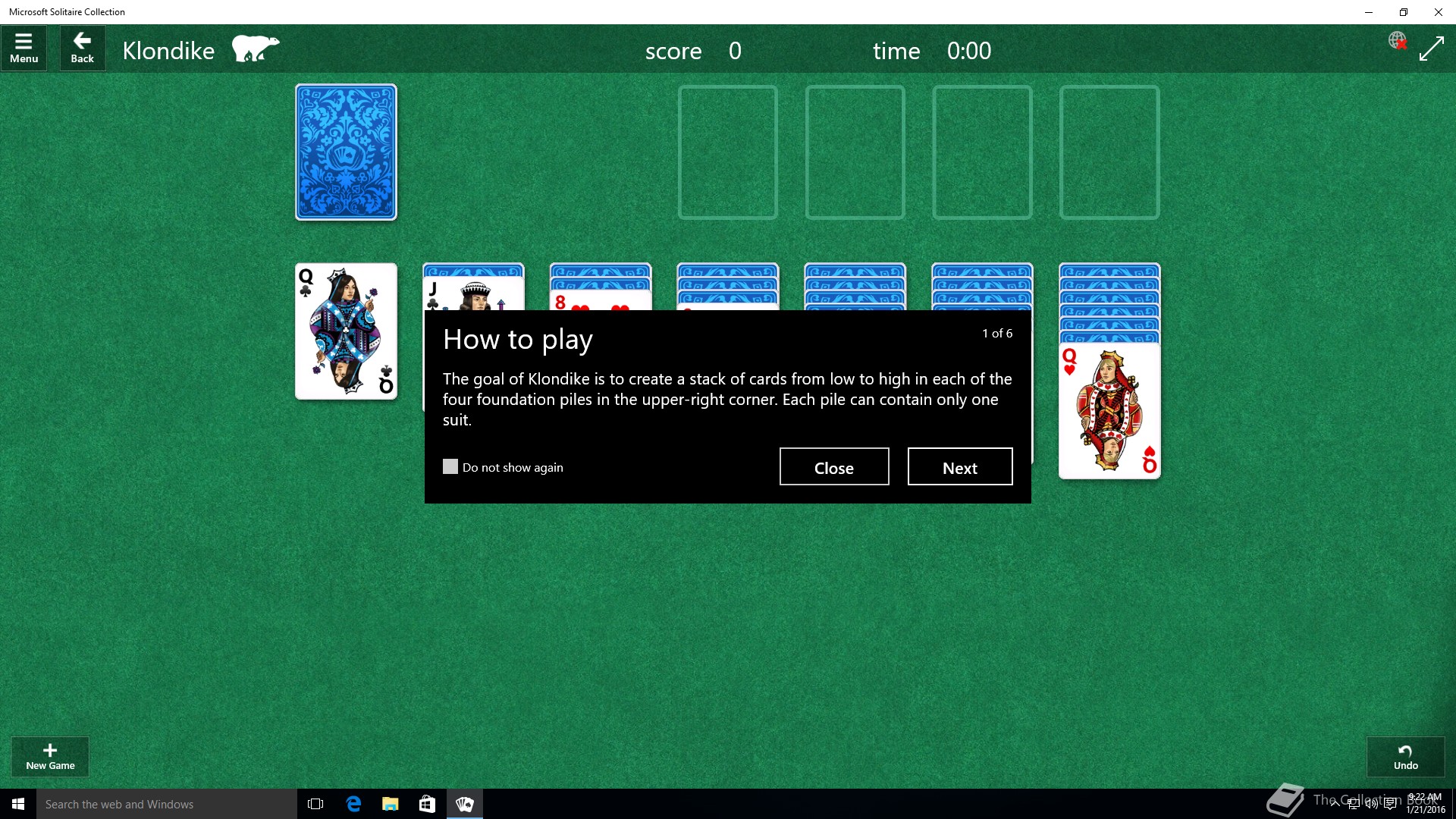The height and width of the screenshot is (819, 1456).
Task: Click the third empty foundation pile
Action: click(x=982, y=152)
